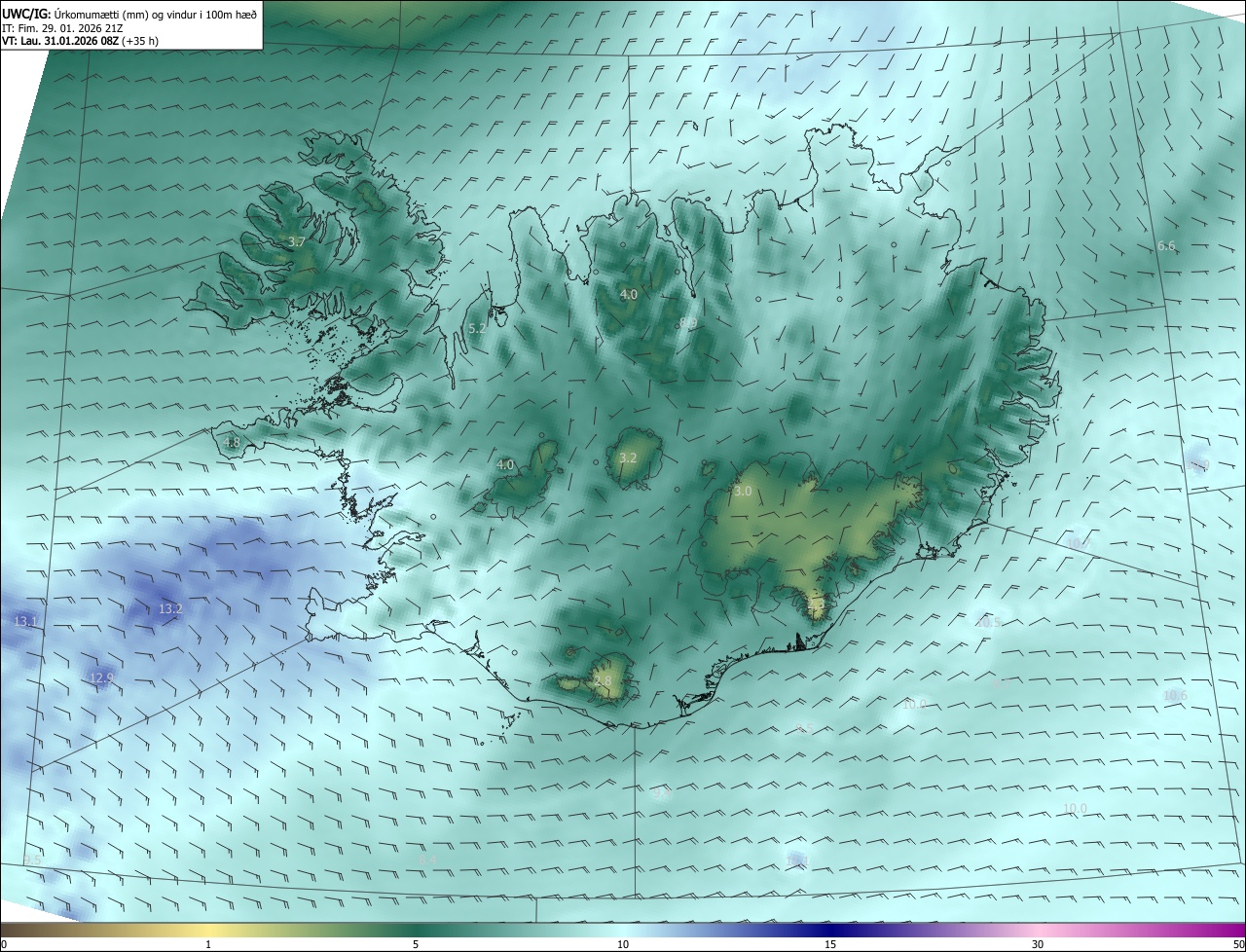1246x952 pixels.
Task: Click the 5 tick on the color scale
Action: point(416,944)
